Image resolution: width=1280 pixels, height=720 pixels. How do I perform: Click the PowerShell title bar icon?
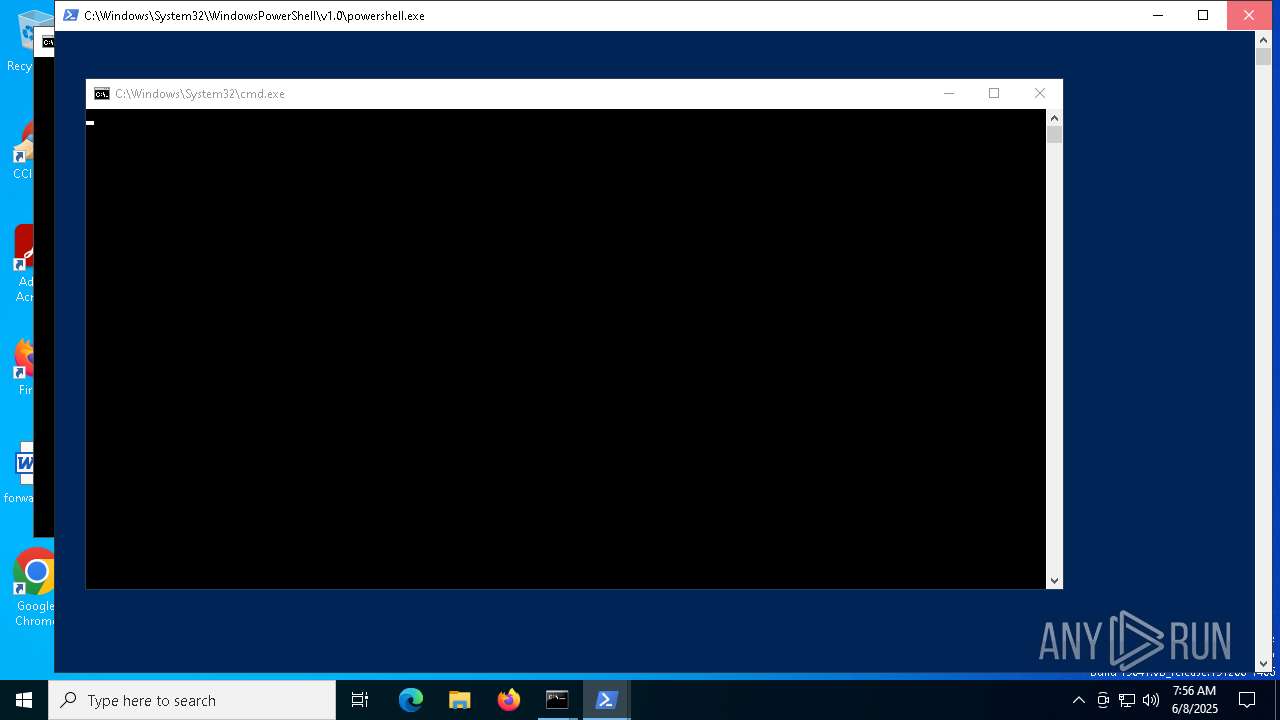(71, 15)
